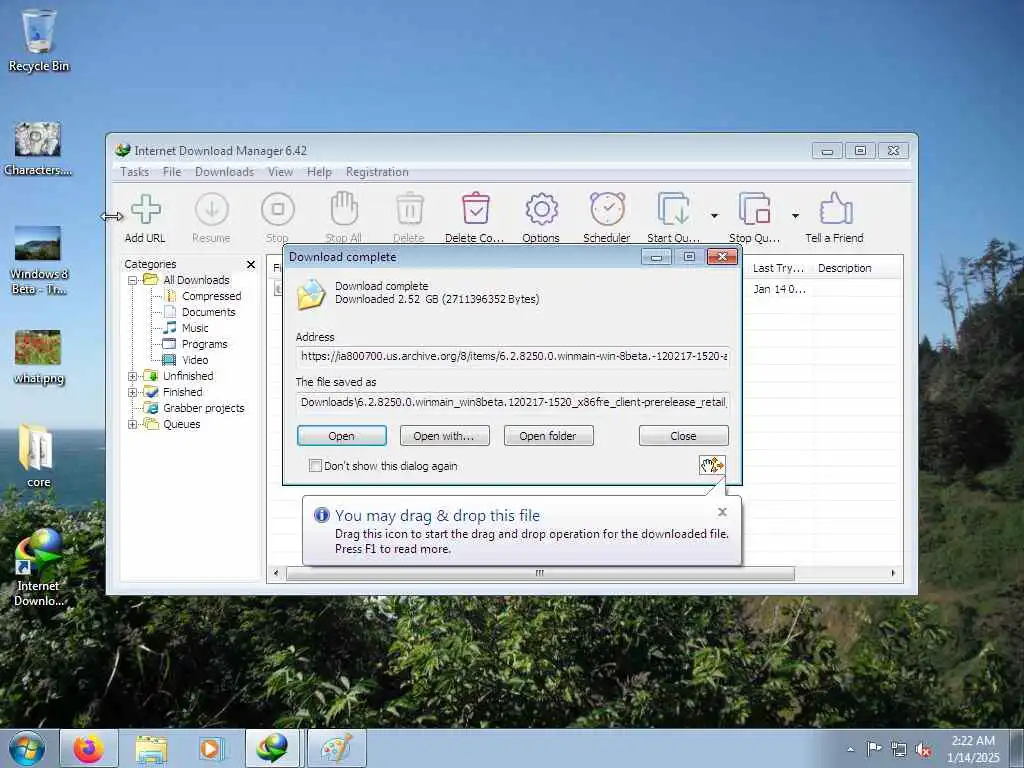Viewport: 1024px width, 768px height.
Task: Click the scroll left arrow in list
Action: click(276, 573)
